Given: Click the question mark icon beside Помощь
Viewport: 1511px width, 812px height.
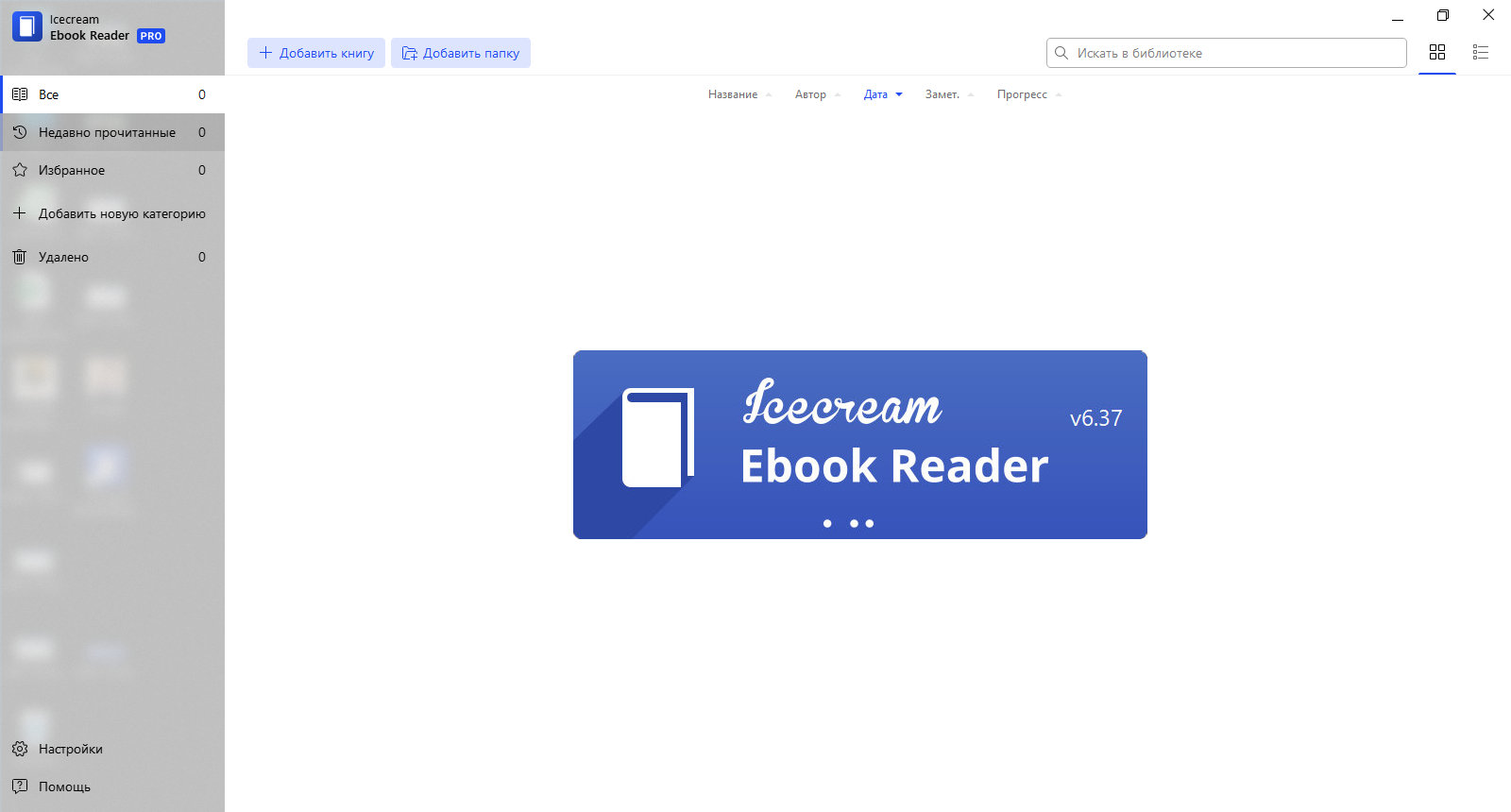Looking at the screenshot, I should (x=20, y=787).
